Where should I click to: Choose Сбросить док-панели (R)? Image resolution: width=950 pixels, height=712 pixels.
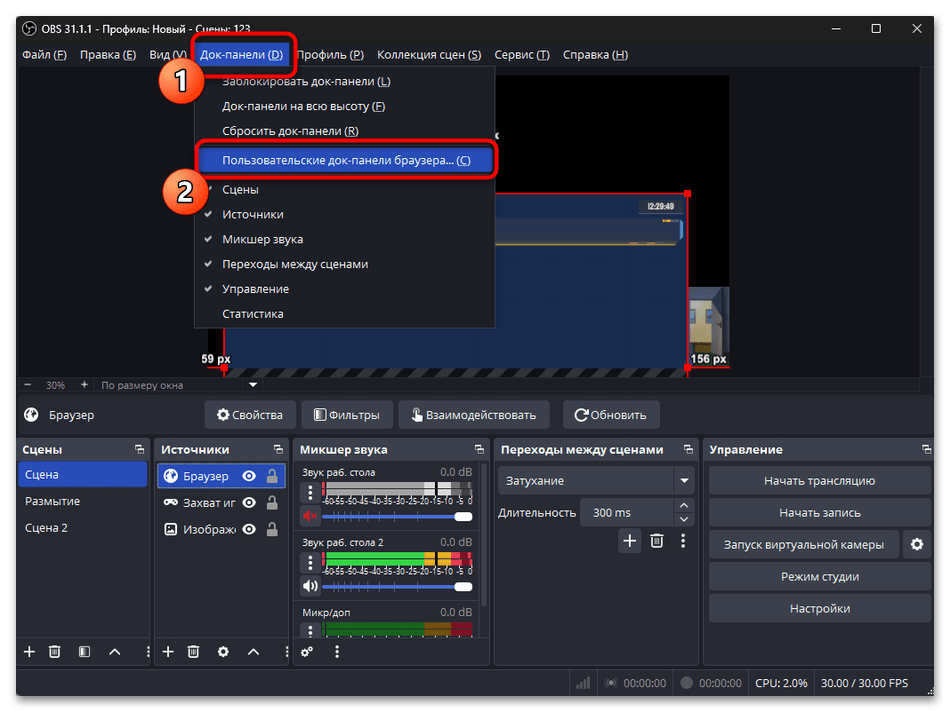click(x=290, y=131)
